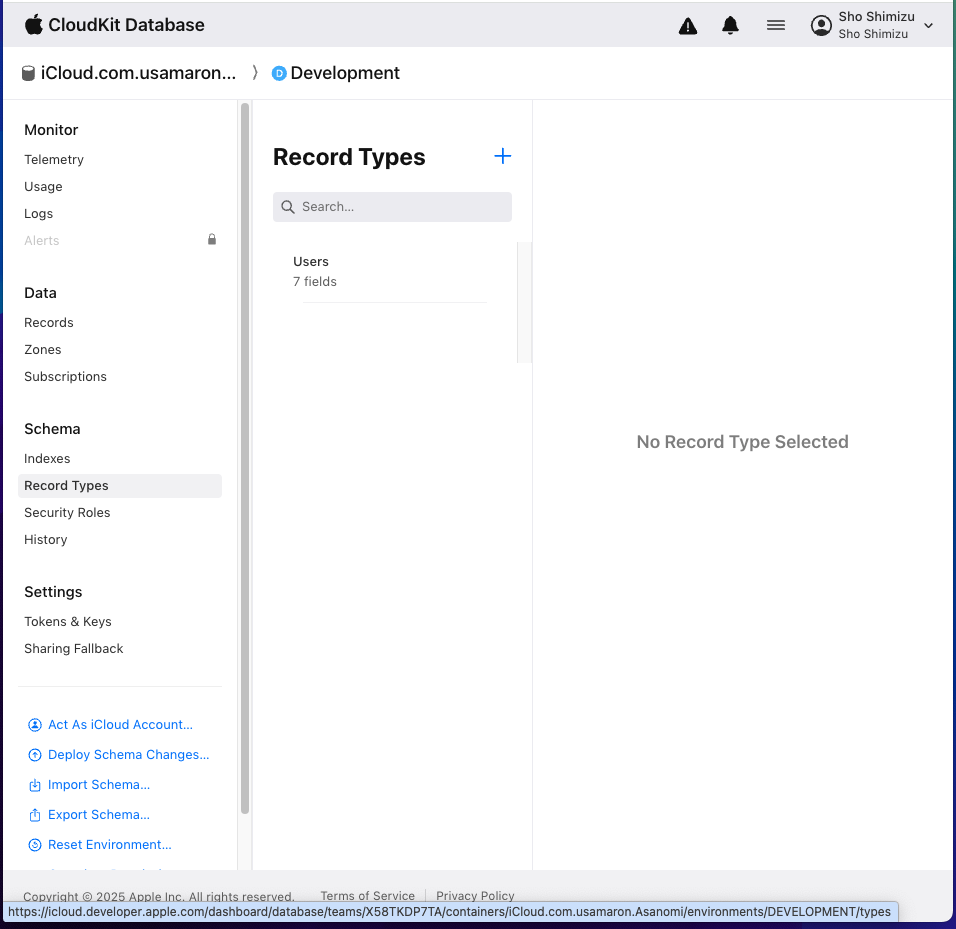956x929 pixels.
Task: Open the Development environment selector
Action: pos(336,73)
